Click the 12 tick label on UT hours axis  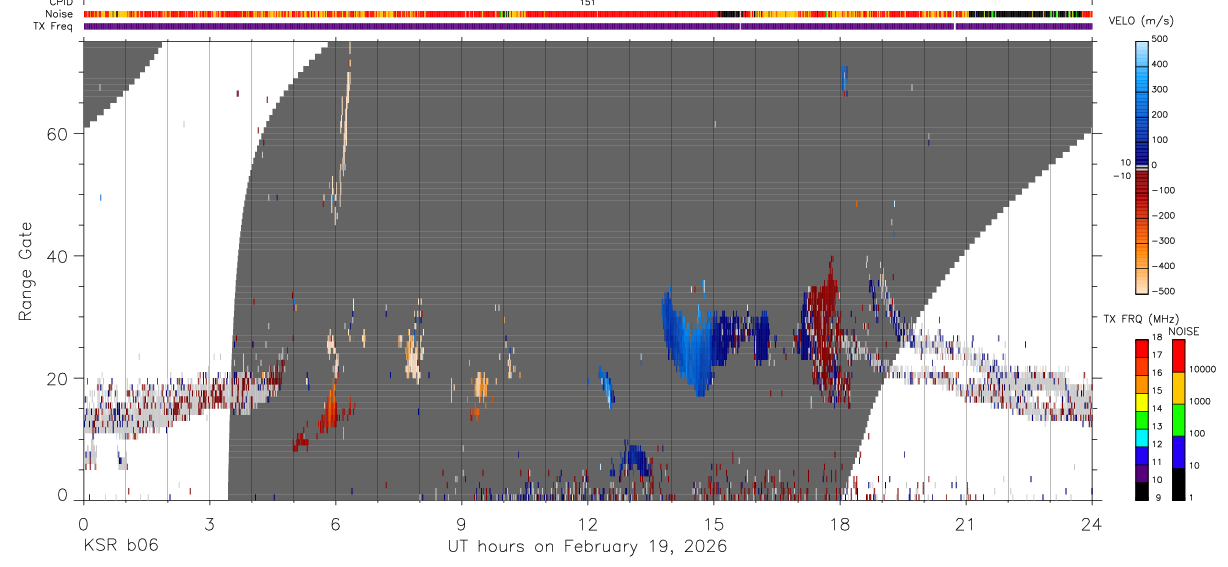[587, 523]
